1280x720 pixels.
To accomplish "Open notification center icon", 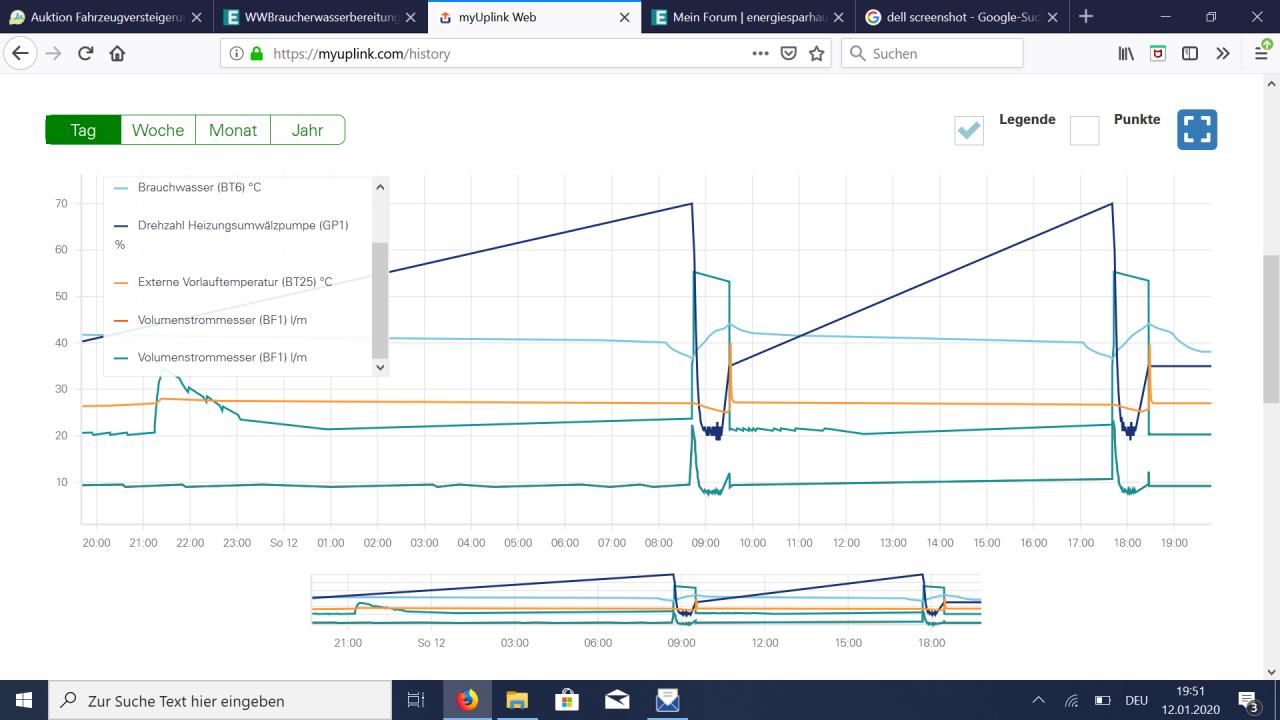I will coord(1249,700).
